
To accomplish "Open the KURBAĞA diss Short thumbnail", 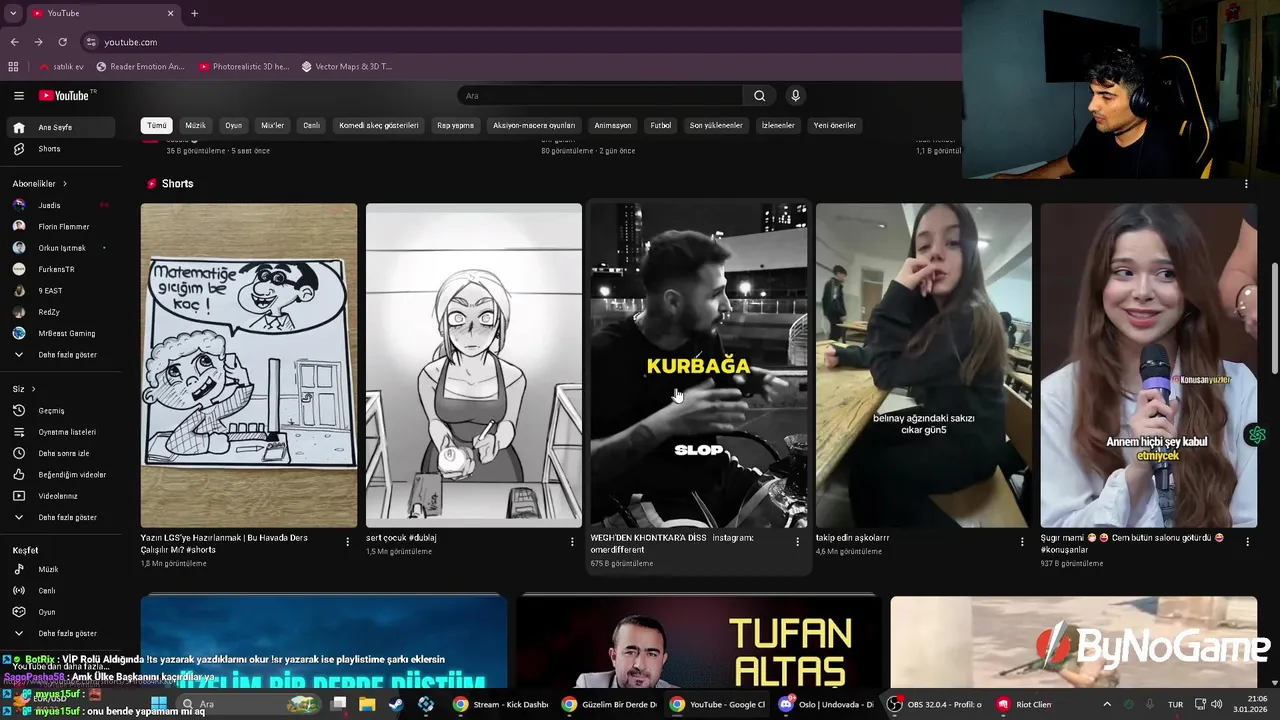I will pos(699,365).
